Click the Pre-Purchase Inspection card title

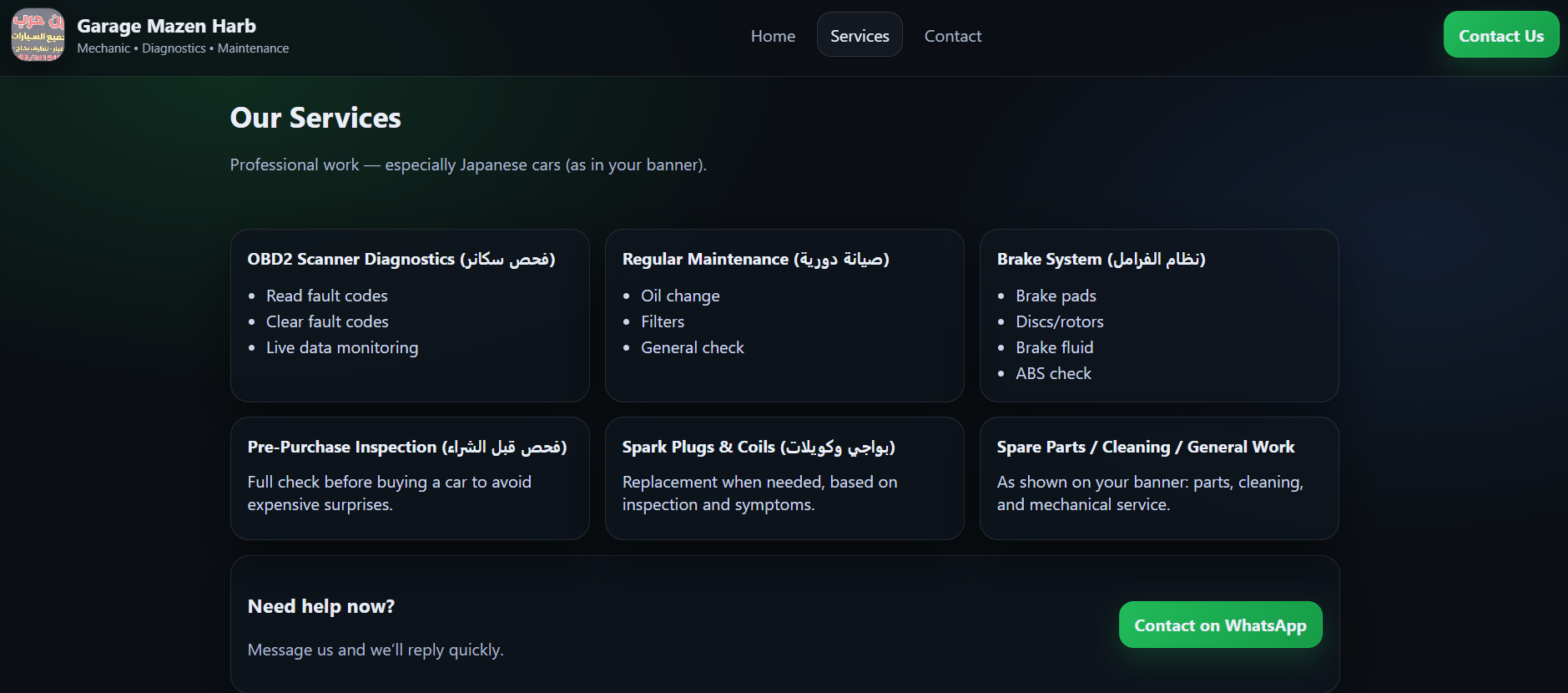[406, 447]
